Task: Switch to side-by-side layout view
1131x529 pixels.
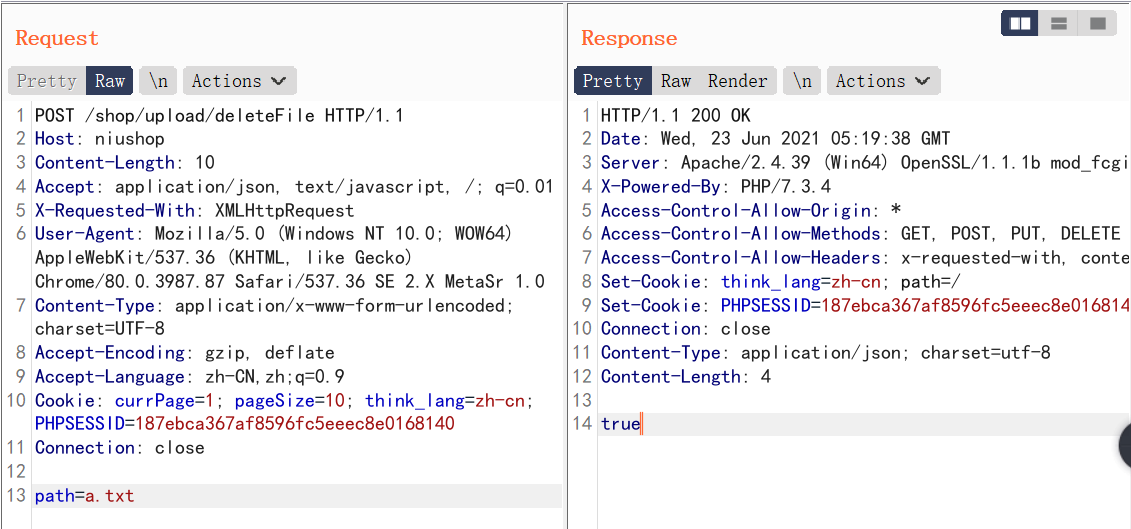Action: pos(1021,23)
